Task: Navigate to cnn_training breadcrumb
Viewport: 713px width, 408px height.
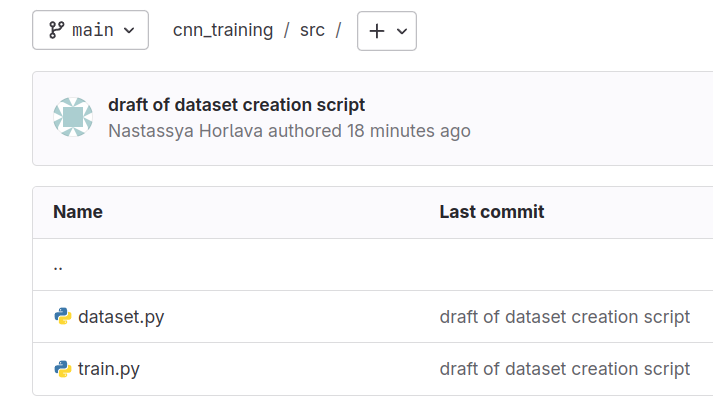Action: tap(222, 30)
